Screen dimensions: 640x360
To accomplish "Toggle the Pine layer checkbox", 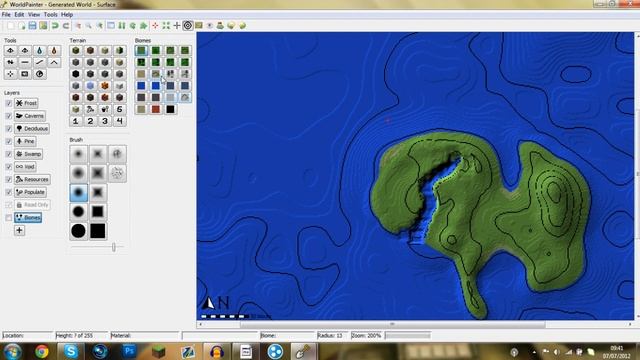I will [x=9, y=142].
